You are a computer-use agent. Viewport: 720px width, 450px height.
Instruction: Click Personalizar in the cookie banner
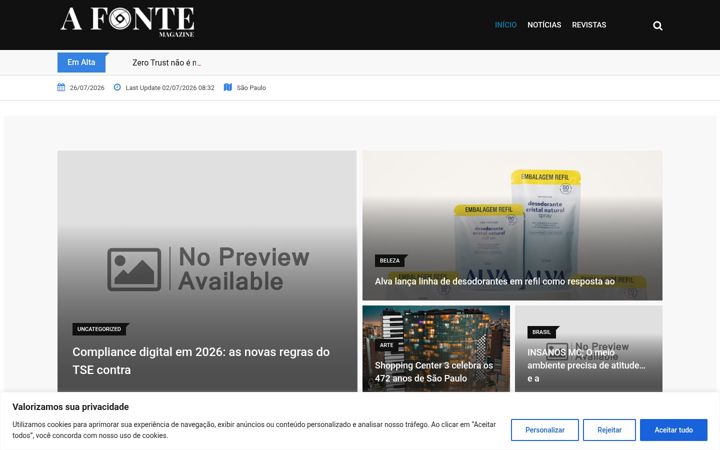click(545, 430)
